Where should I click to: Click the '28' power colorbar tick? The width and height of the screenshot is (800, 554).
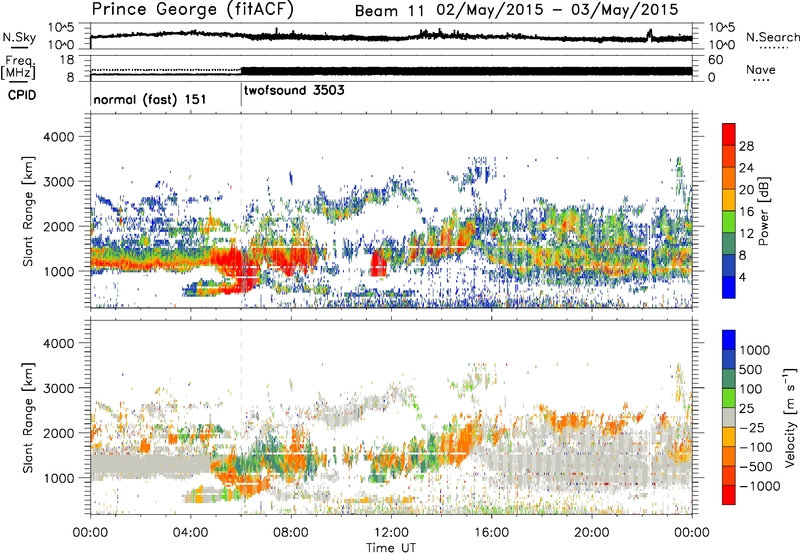pos(746,146)
